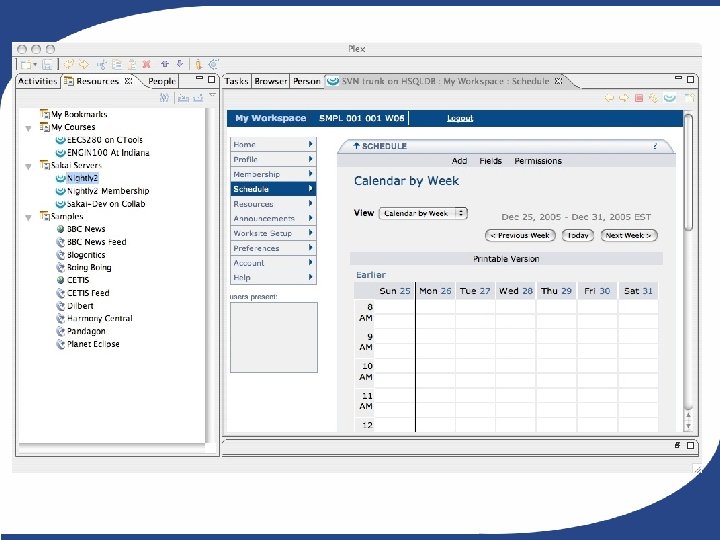Click the Copy toolbar icon
This screenshot has width=720, height=540.
pos(117,64)
